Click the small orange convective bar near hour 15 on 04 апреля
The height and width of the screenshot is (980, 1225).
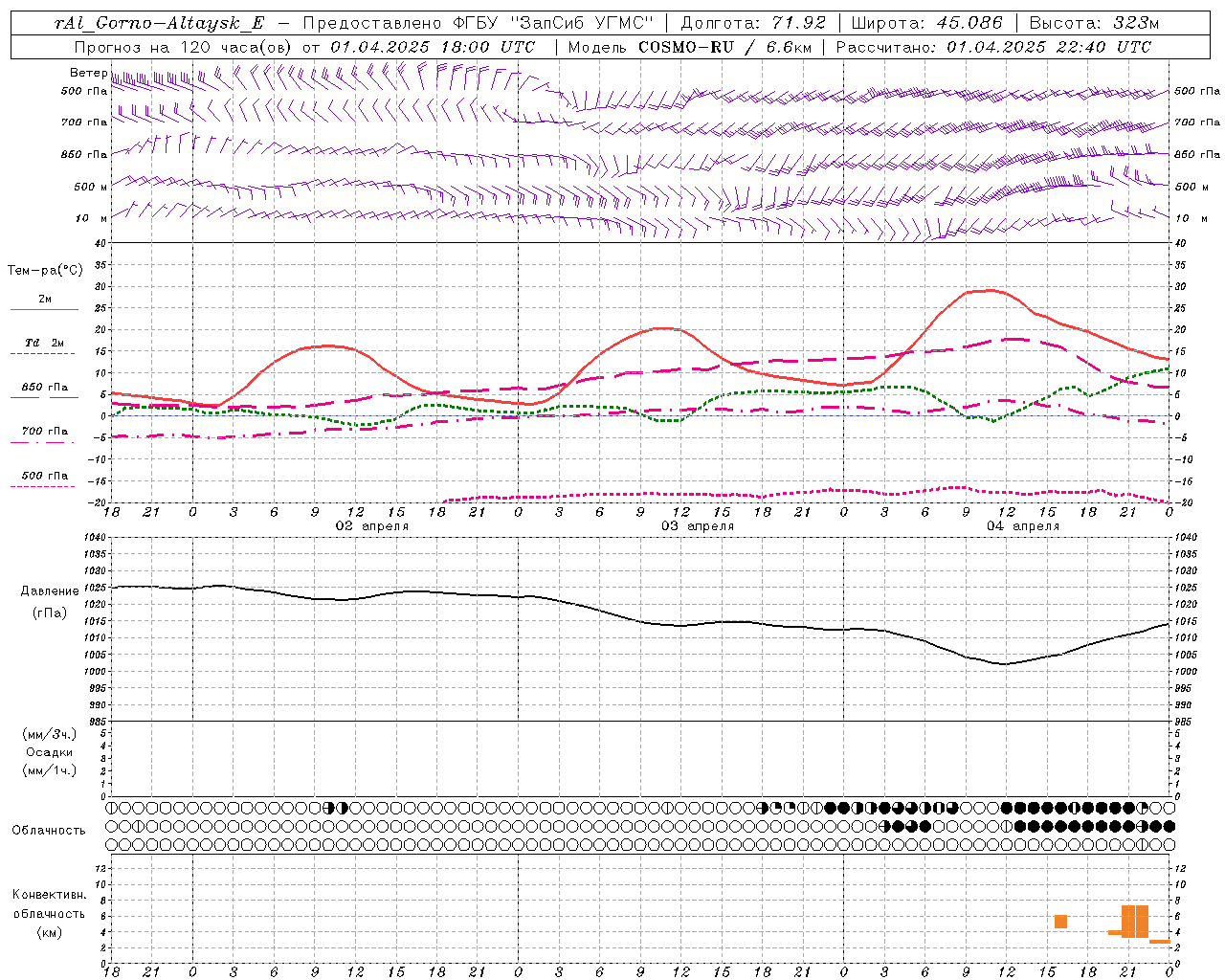(1060, 922)
